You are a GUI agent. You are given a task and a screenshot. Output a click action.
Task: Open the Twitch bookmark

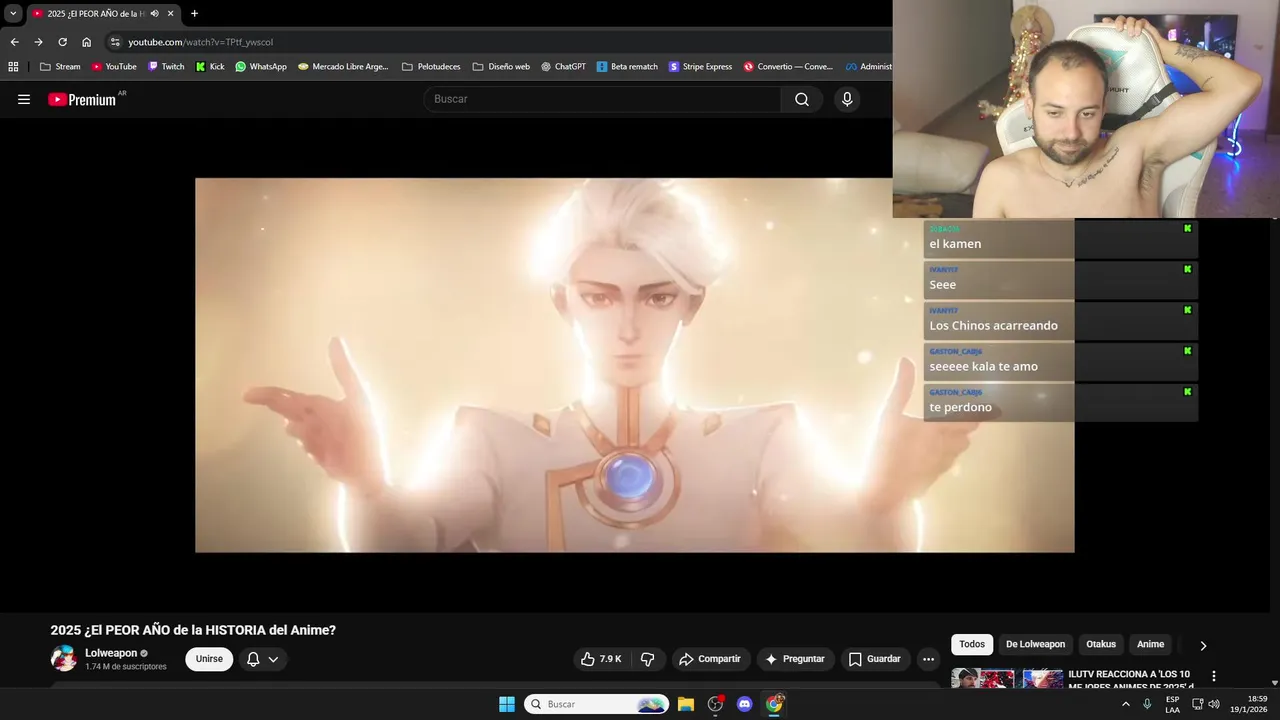[166, 67]
